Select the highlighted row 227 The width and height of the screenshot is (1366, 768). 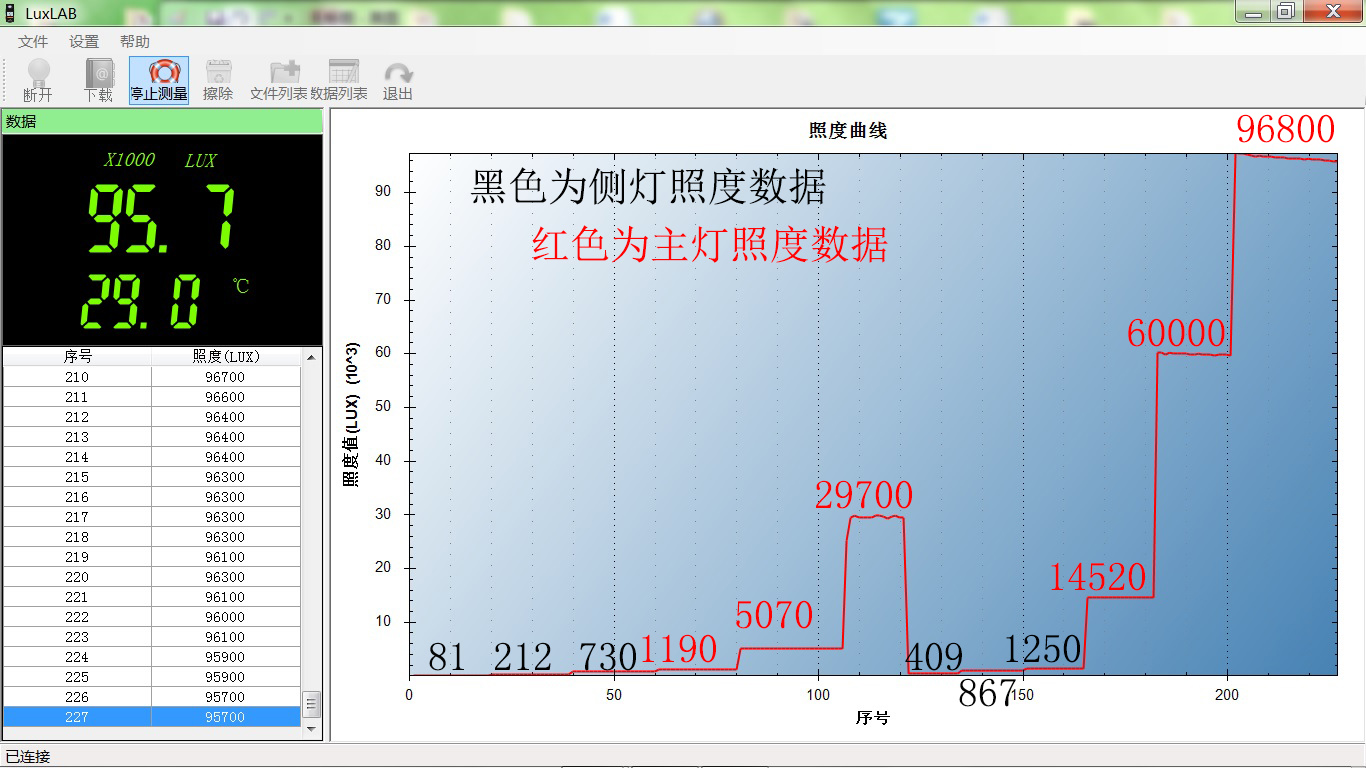pos(152,717)
